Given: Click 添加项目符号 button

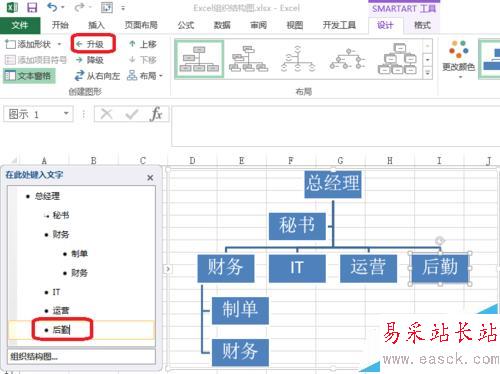Looking at the screenshot, I should pyautogui.click(x=36, y=60).
